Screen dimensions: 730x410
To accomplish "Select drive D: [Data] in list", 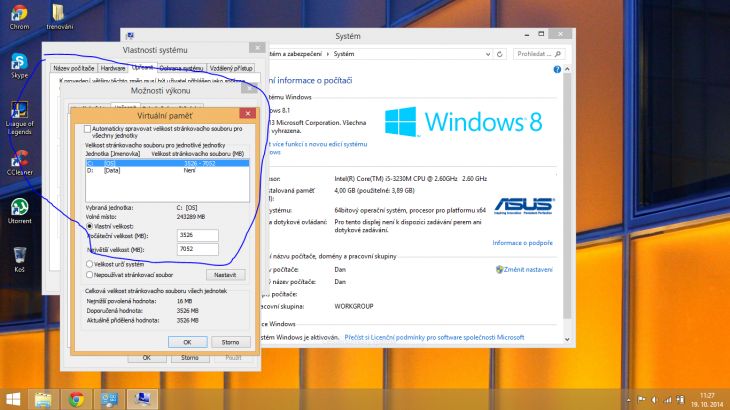I will tap(167, 170).
